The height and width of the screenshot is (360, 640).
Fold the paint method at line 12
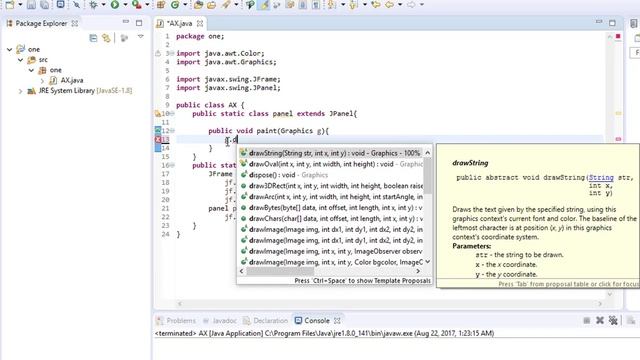[x=172, y=131]
